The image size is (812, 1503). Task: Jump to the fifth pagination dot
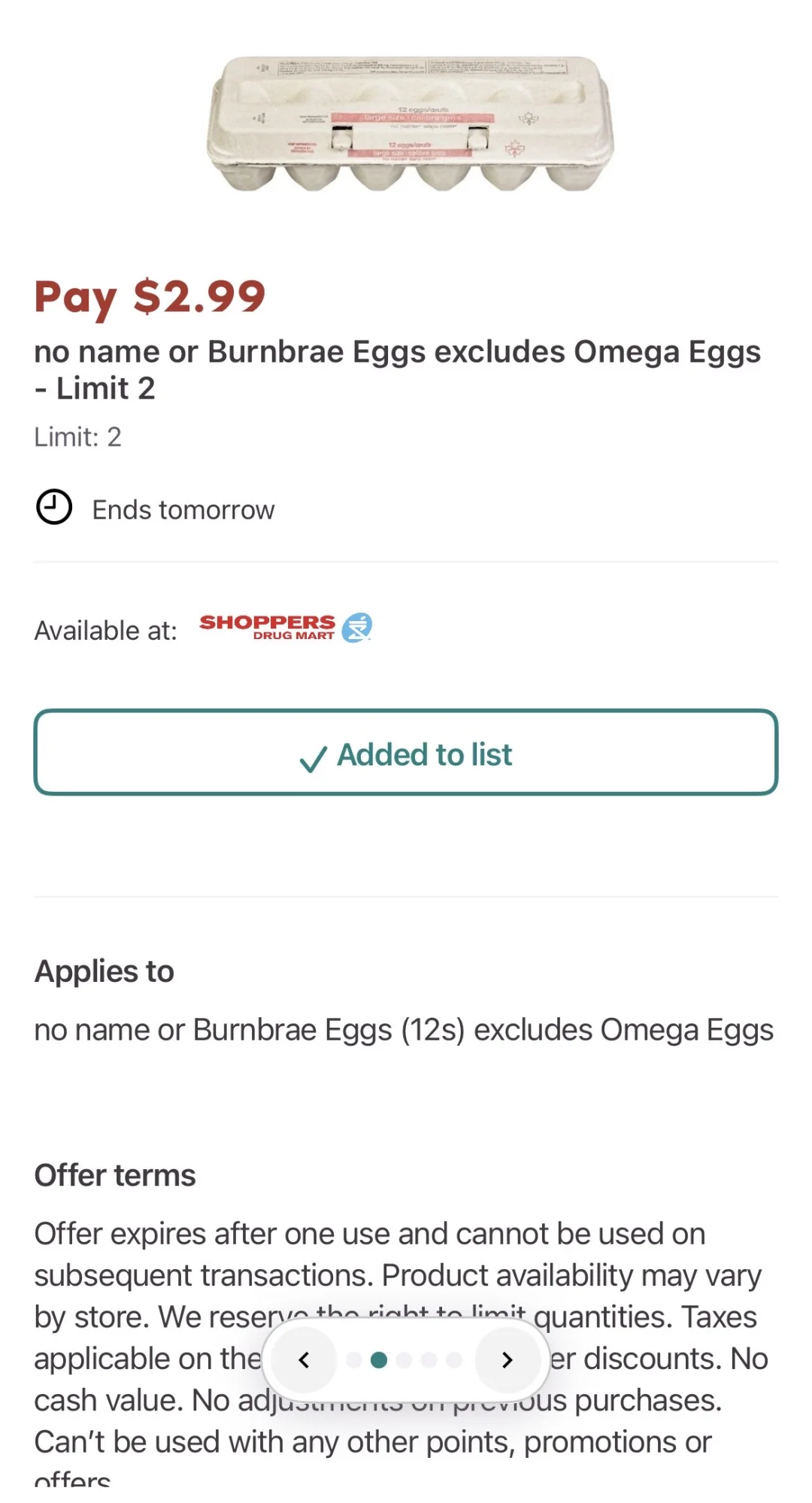(x=453, y=1359)
